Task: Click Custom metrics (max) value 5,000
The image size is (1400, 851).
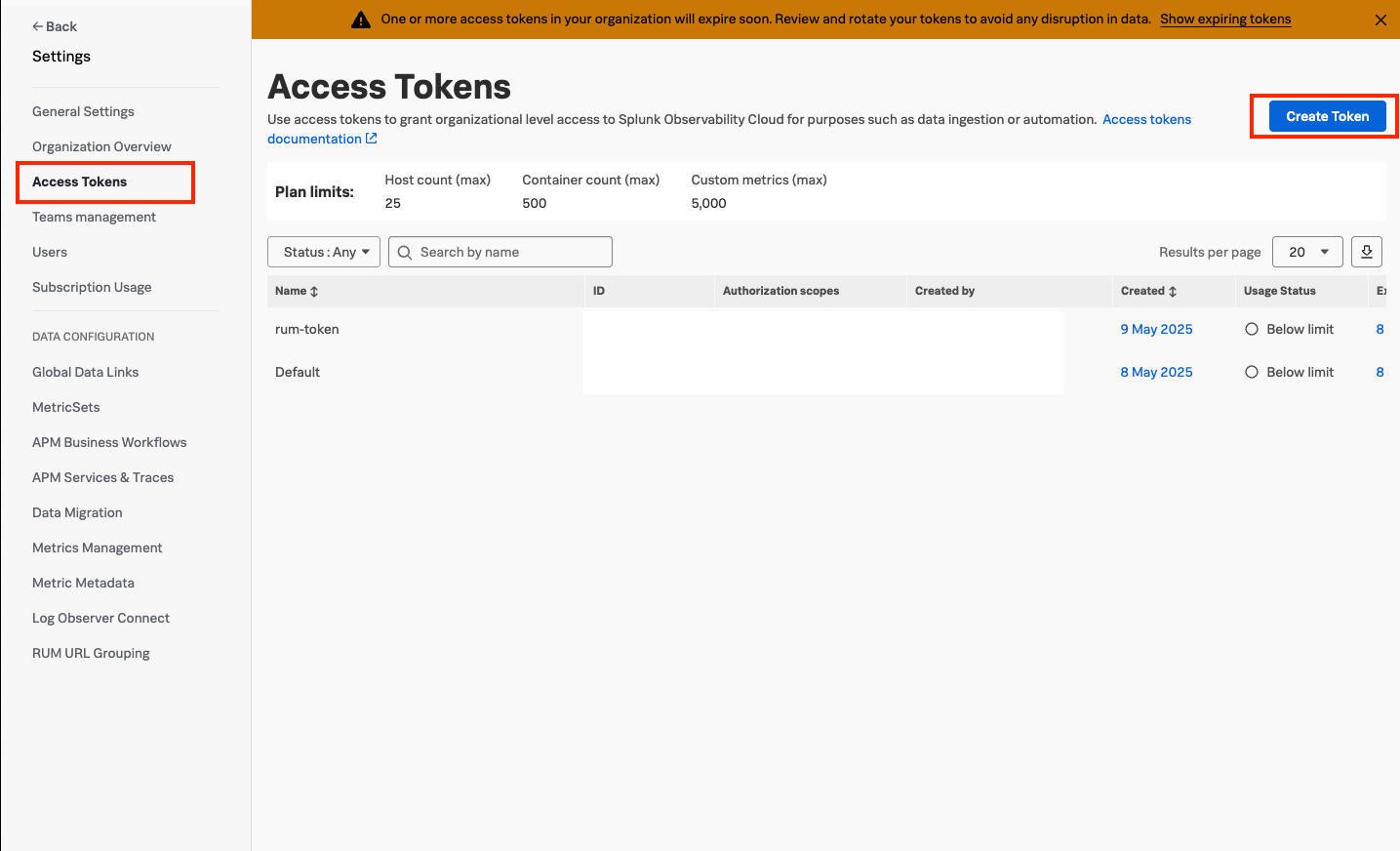Action: 708,203
